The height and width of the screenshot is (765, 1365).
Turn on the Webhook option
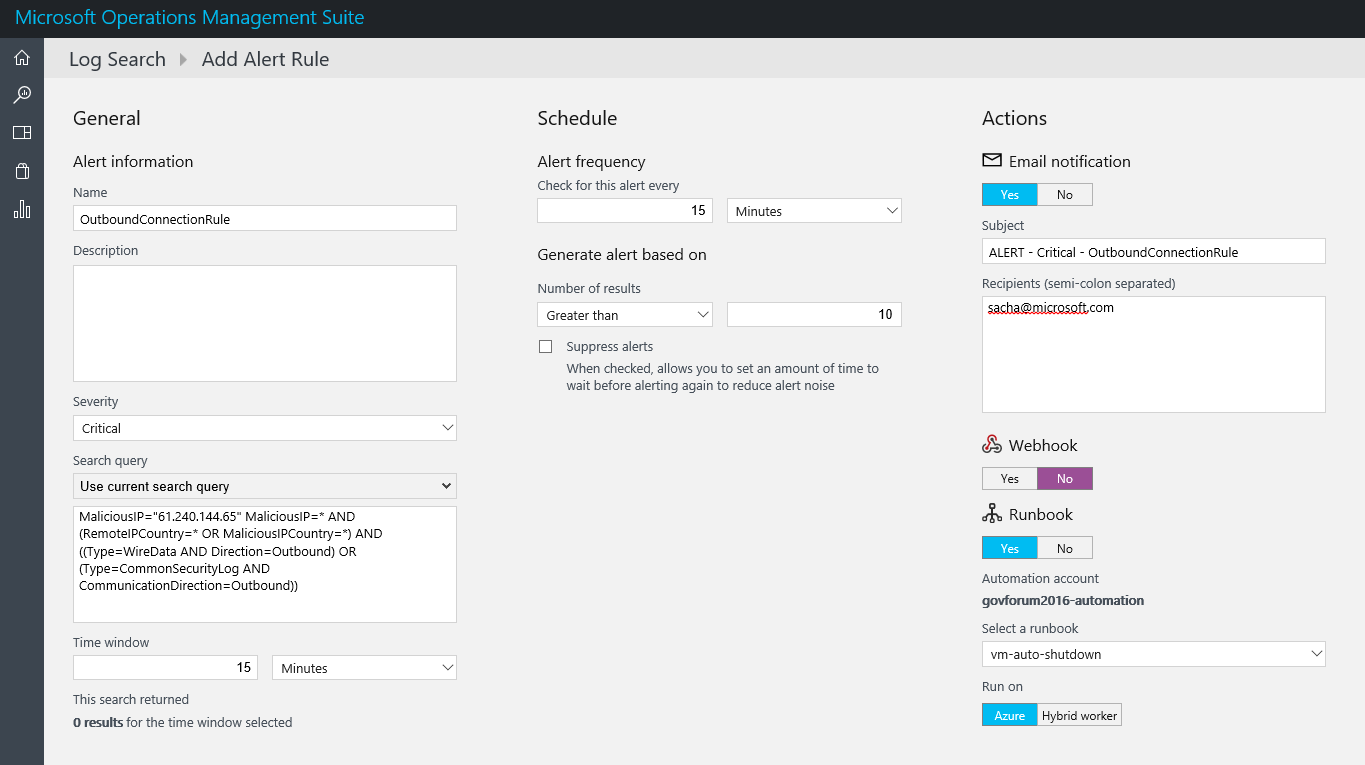[1009, 478]
